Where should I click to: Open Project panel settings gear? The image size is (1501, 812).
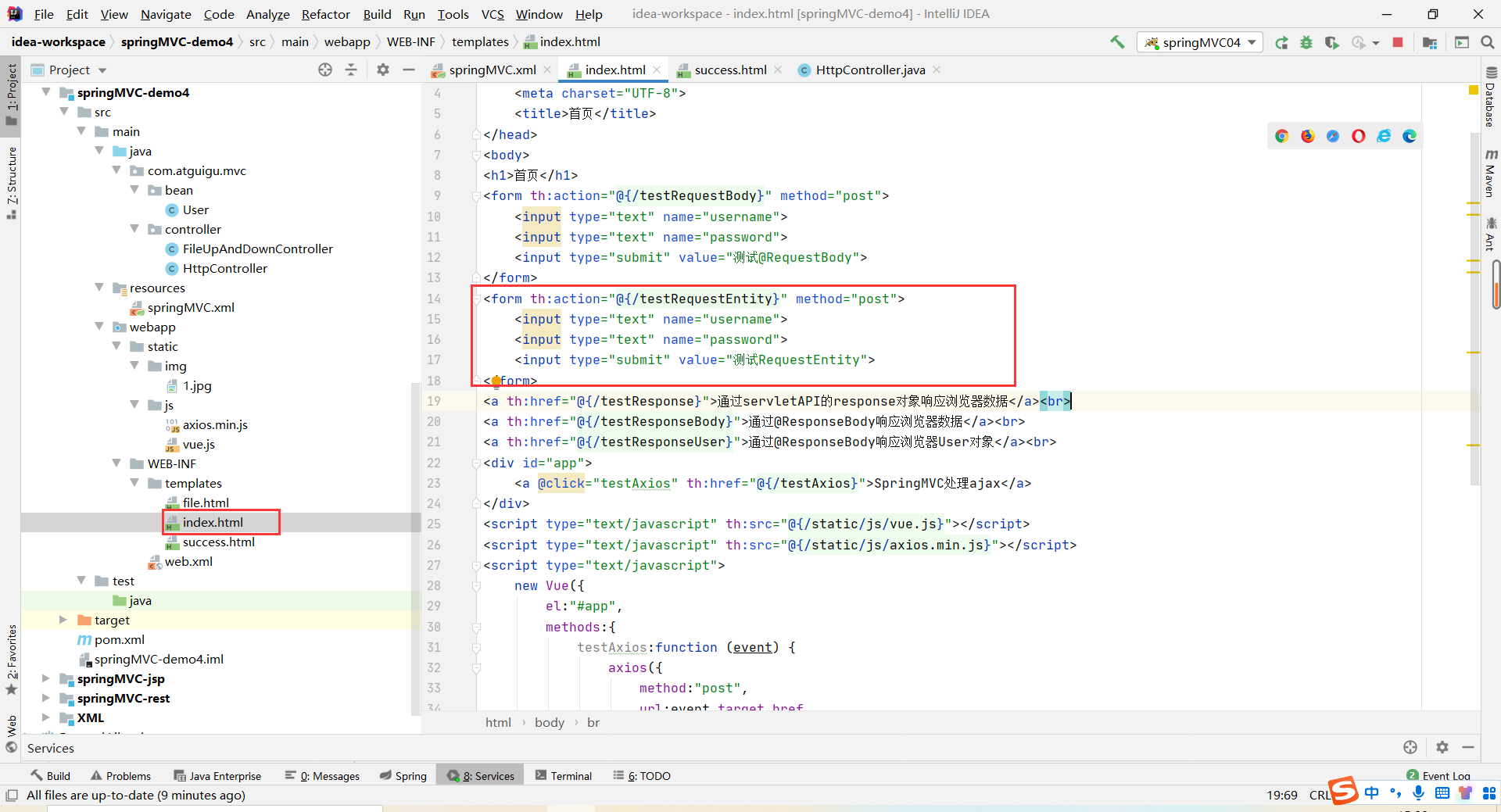[382, 70]
